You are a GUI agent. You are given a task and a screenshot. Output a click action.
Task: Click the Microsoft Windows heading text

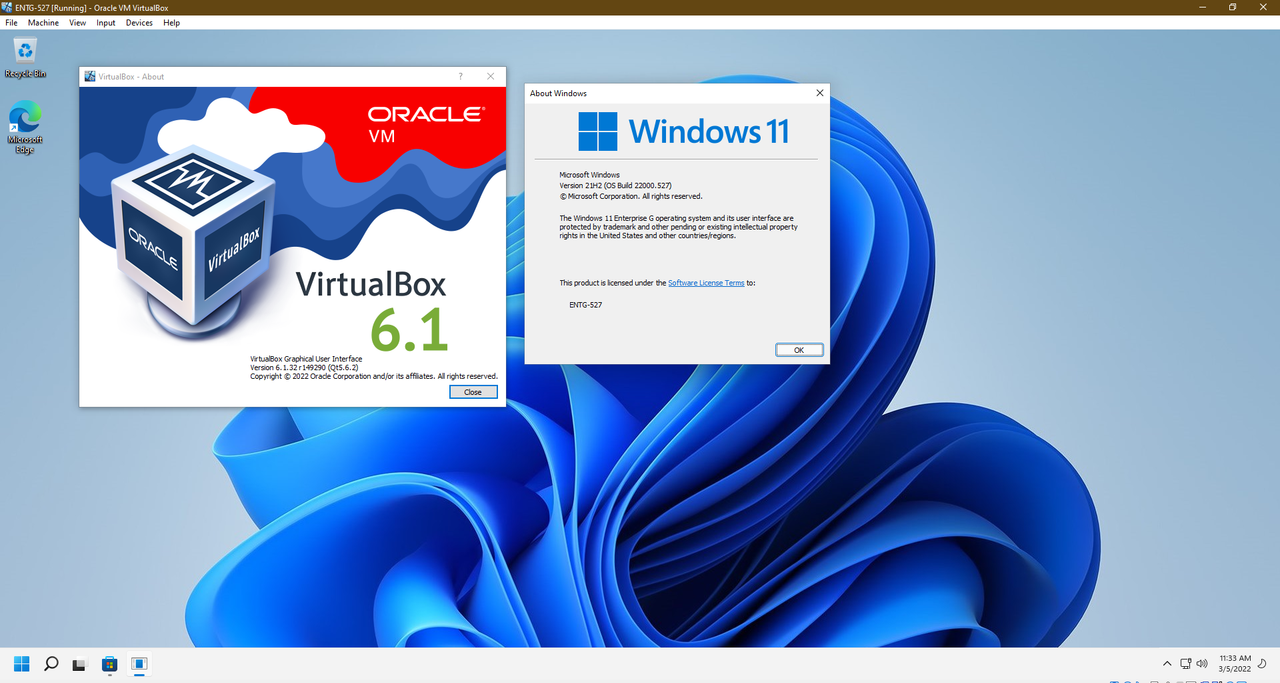[589, 175]
